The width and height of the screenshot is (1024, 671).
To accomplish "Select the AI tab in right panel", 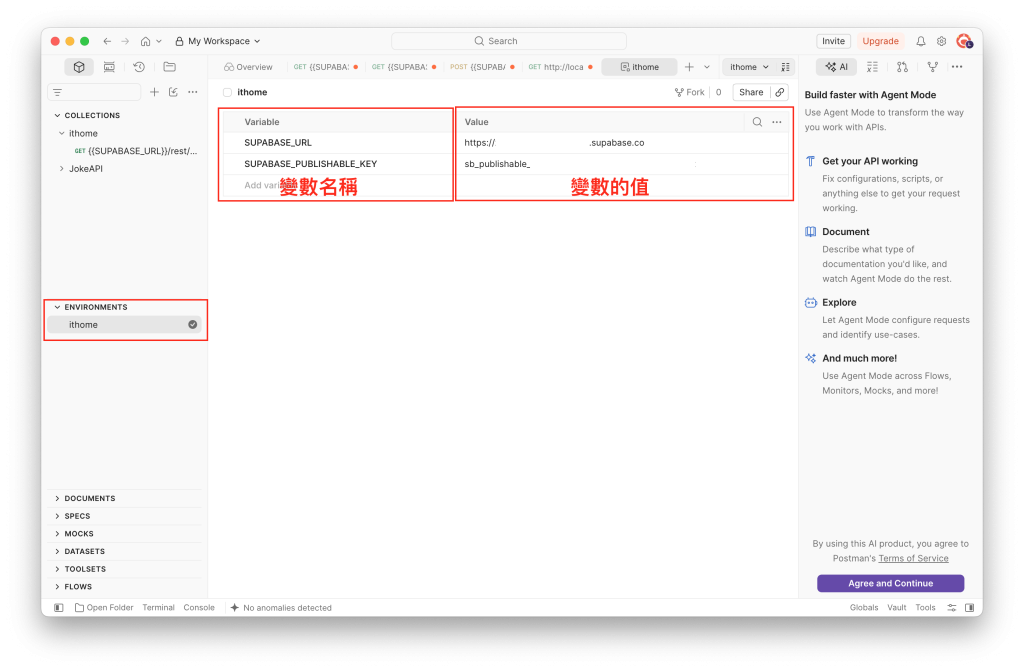I will 837,67.
